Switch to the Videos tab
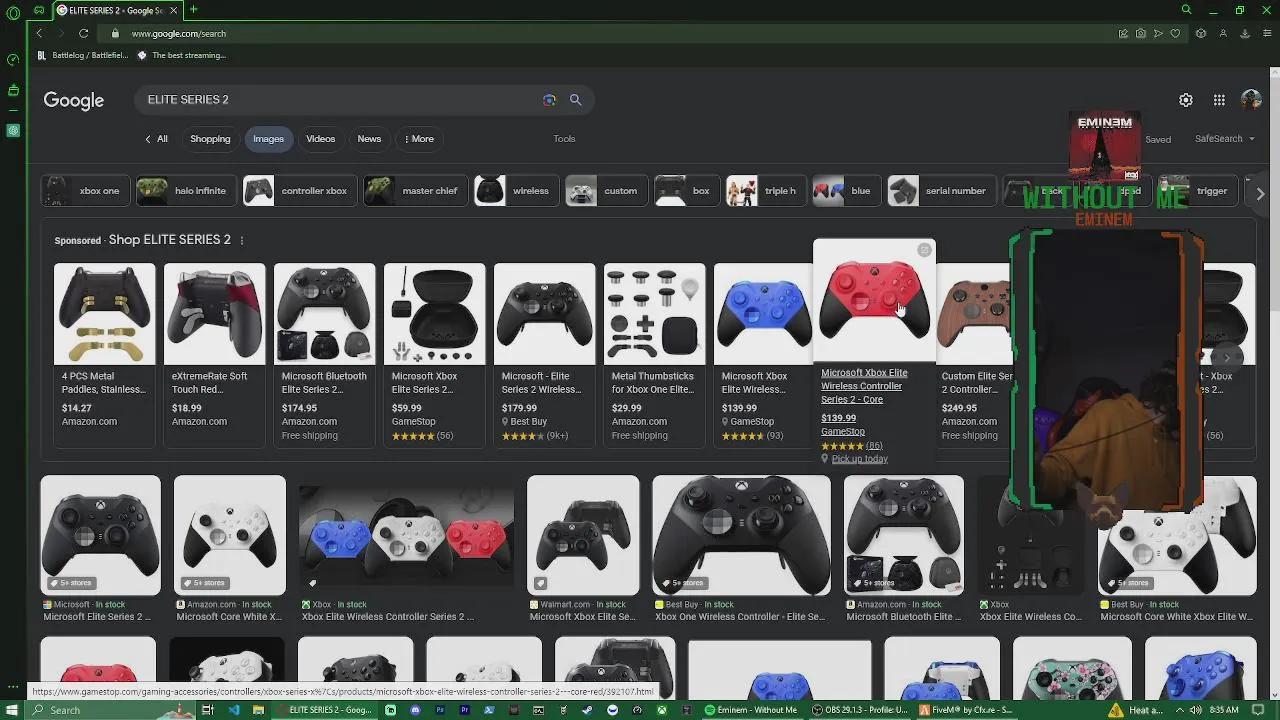Viewport: 1280px width, 720px height. point(320,139)
